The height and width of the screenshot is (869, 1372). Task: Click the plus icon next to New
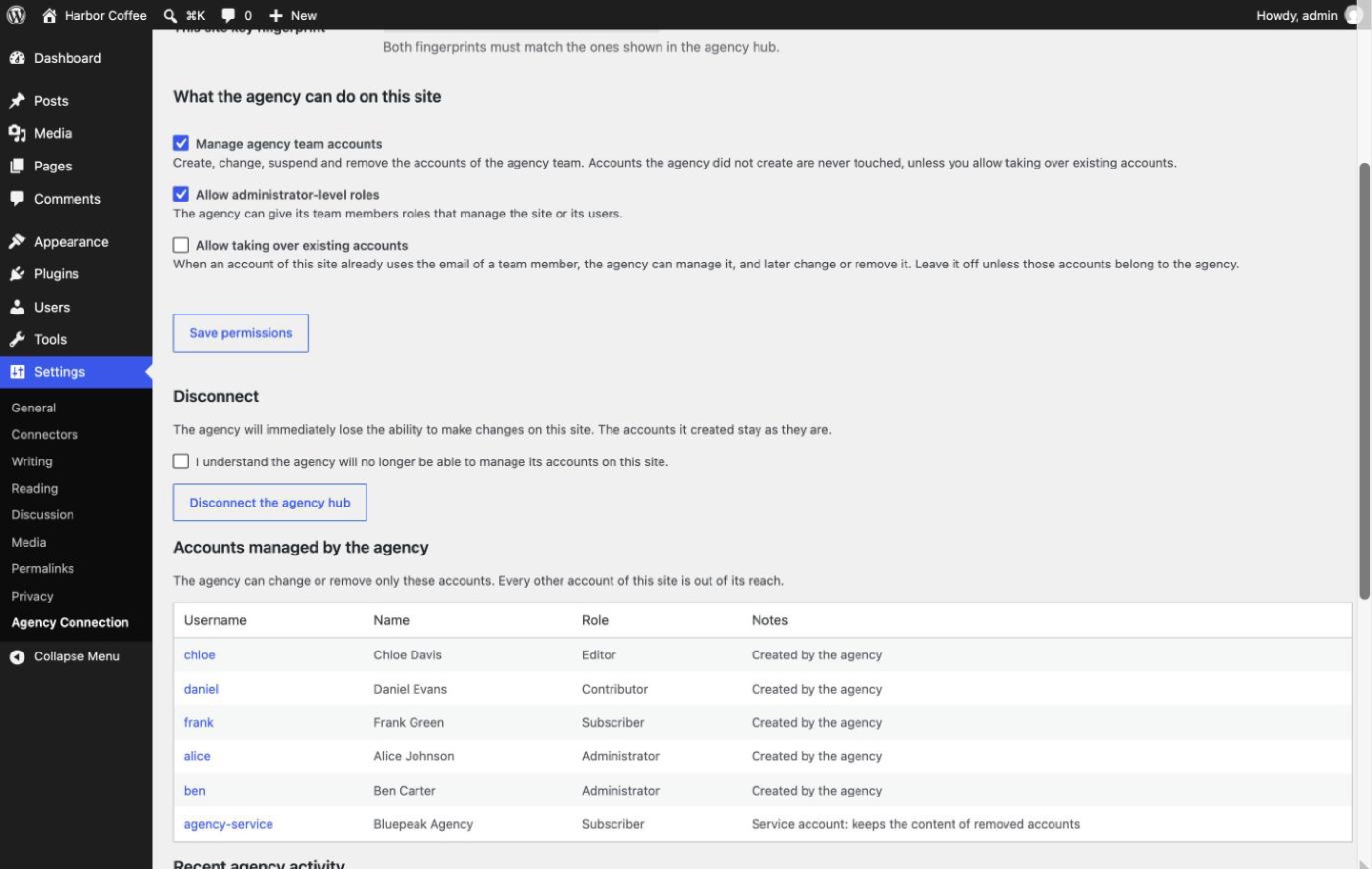pos(276,15)
